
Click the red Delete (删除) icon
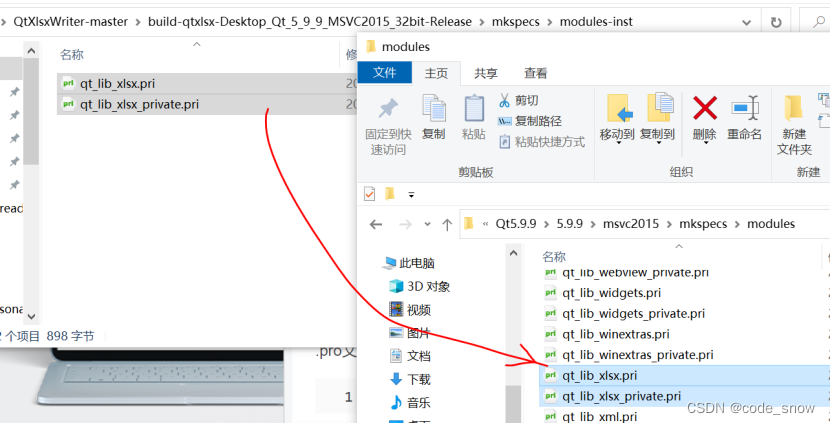click(x=705, y=108)
